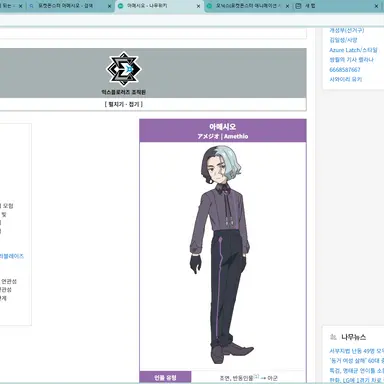This screenshot has width=384, height=384.
Task: Open the 시와이리 유키 sidebar link
Action: coord(346,79)
